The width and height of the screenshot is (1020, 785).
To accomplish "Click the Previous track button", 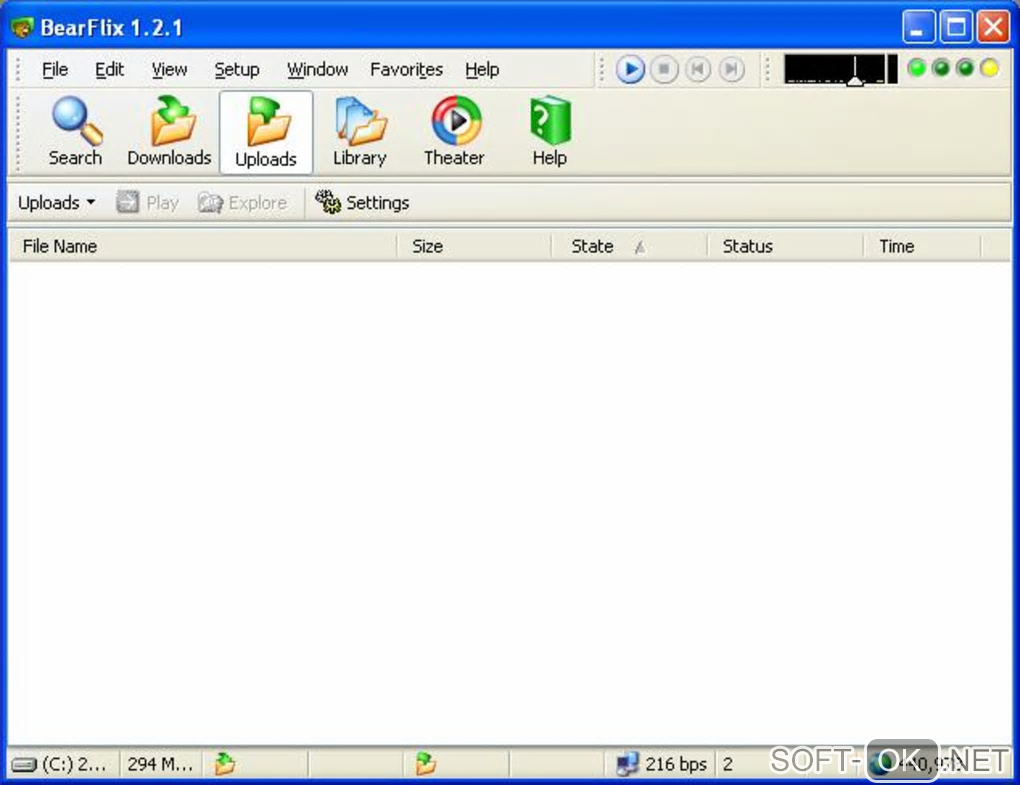I will coord(698,69).
